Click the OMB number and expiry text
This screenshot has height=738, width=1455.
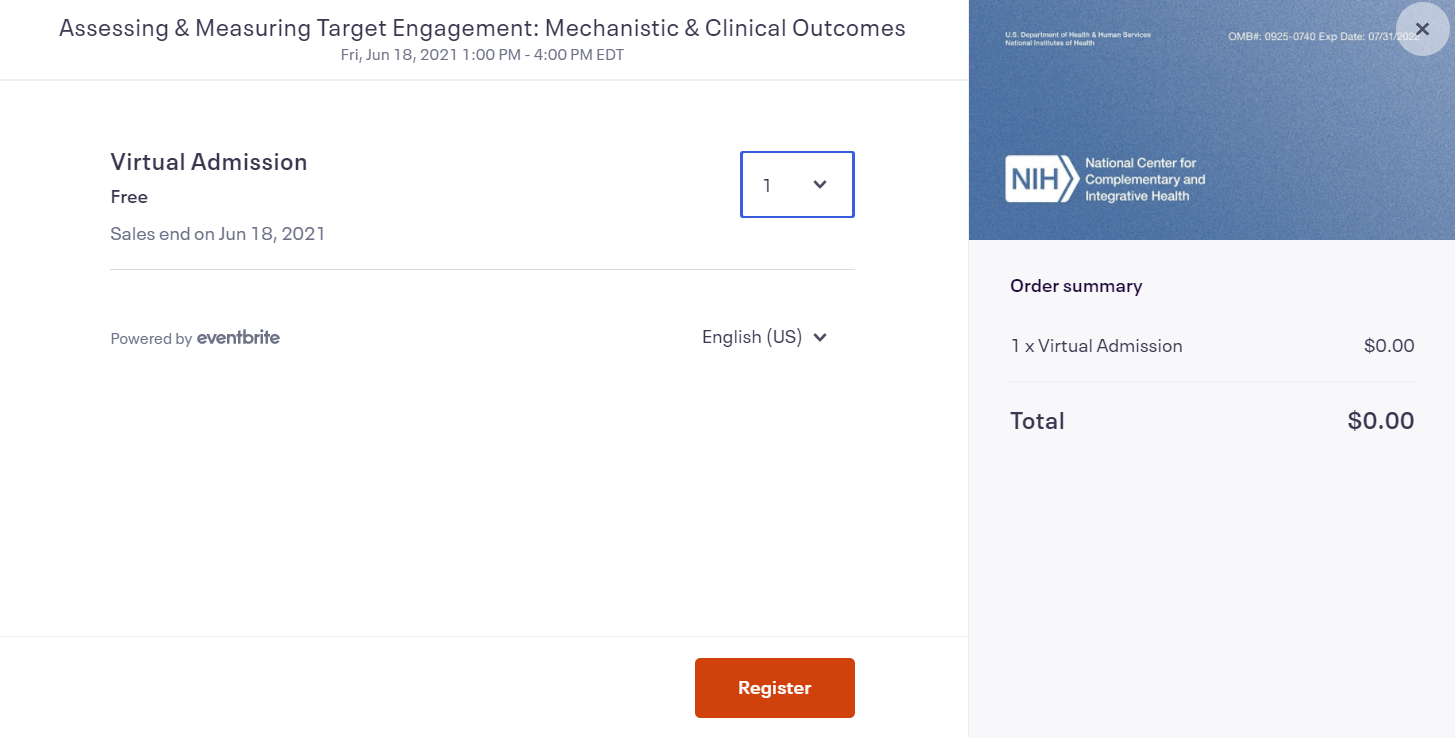(1310, 37)
